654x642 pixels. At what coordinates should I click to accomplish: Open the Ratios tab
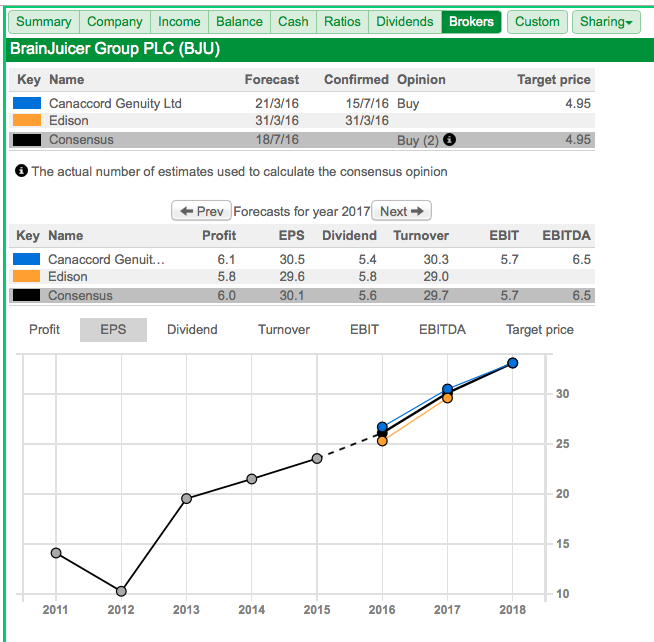pos(342,22)
